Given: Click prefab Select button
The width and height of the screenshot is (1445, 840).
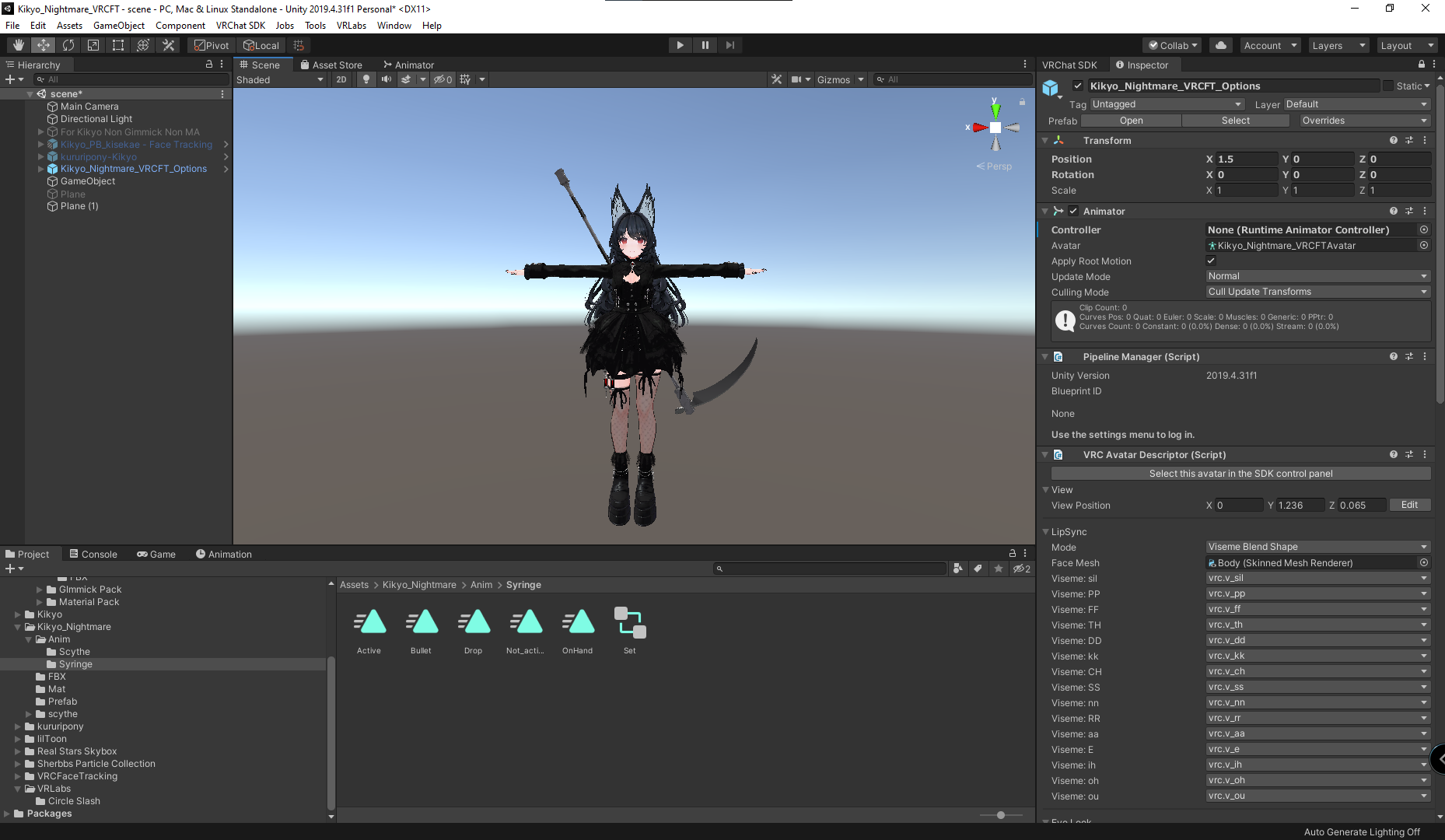Looking at the screenshot, I should pyautogui.click(x=1236, y=121).
